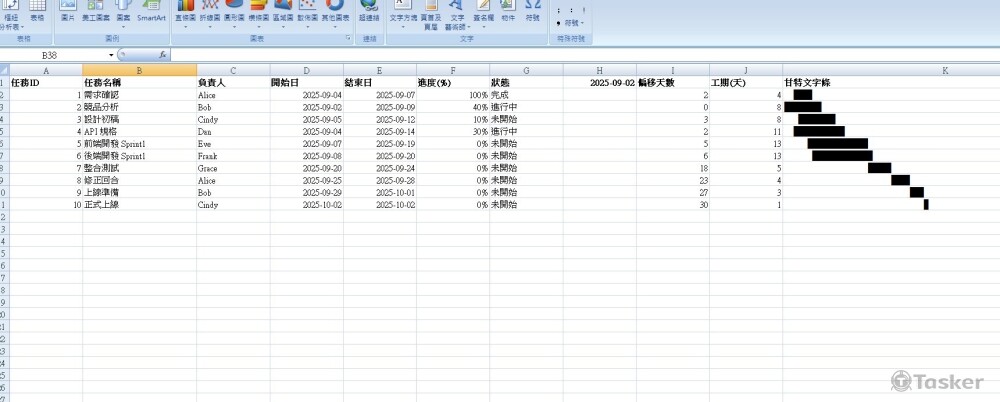Select column F header
The image size is (1000, 402).
453,71
